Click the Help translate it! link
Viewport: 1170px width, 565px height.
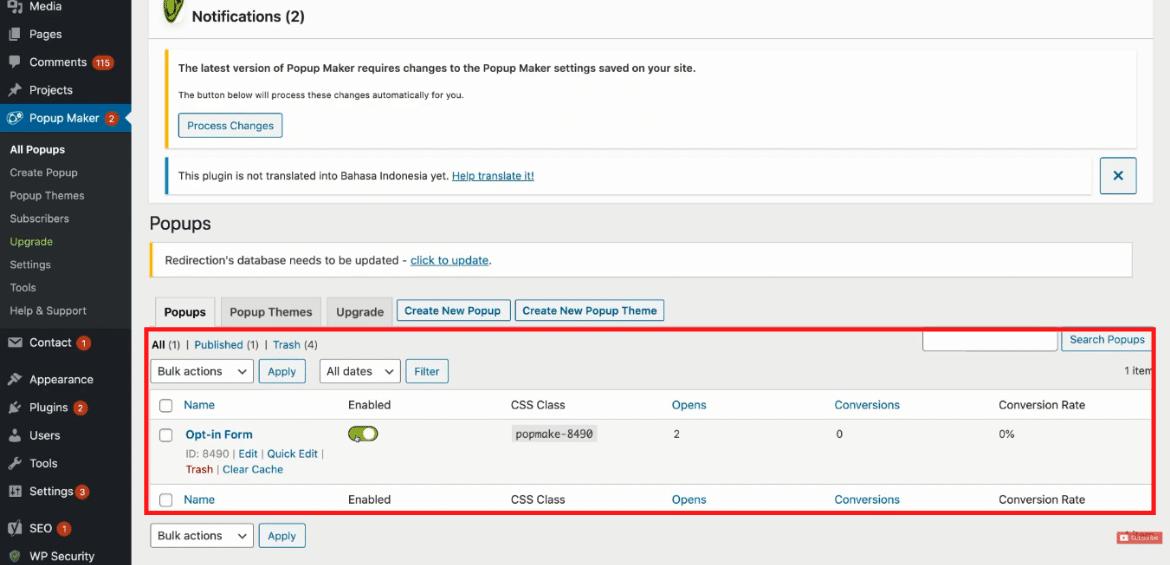coord(492,176)
